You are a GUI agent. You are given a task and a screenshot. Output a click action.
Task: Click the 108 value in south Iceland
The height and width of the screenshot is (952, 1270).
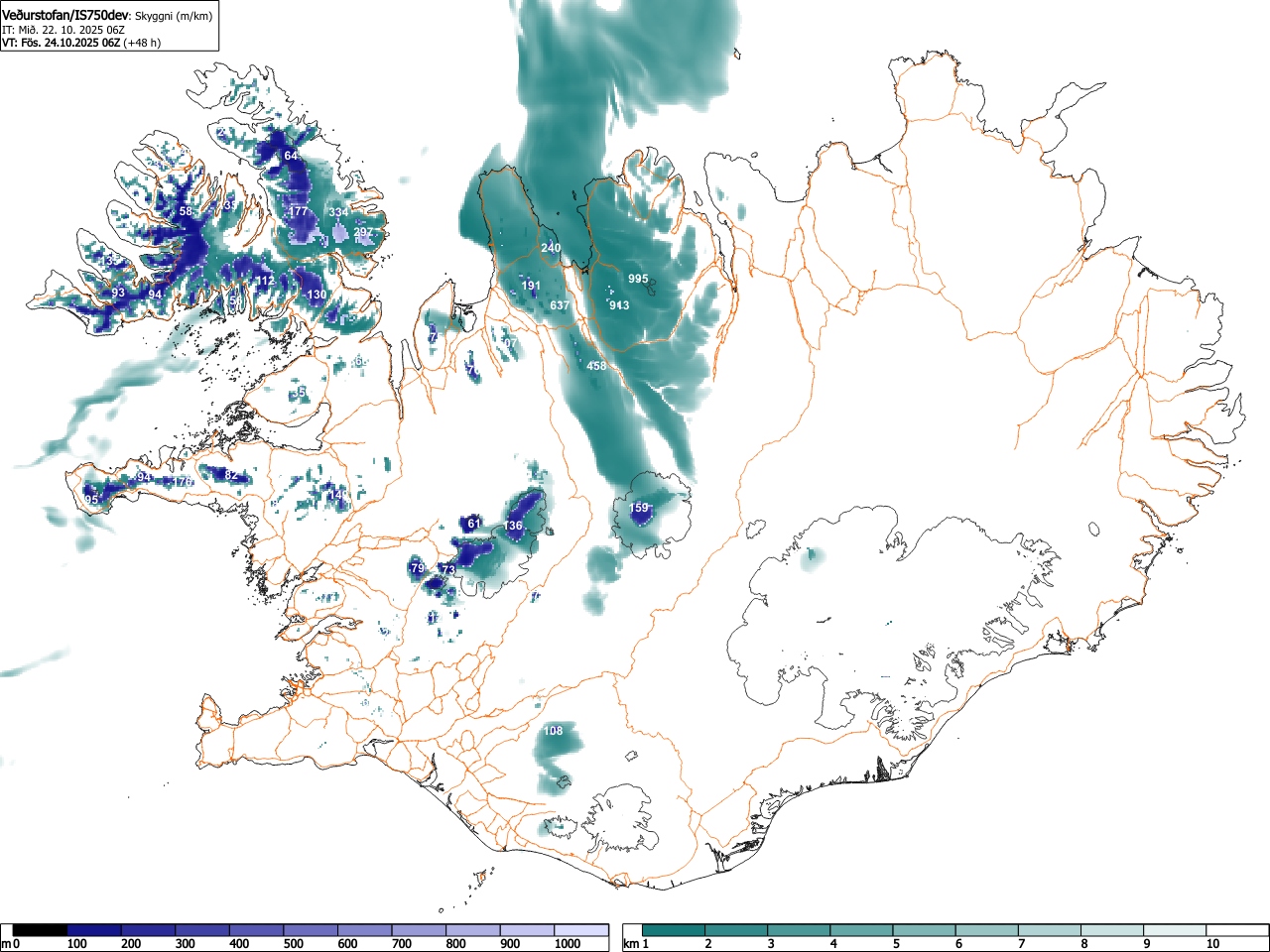(x=554, y=731)
